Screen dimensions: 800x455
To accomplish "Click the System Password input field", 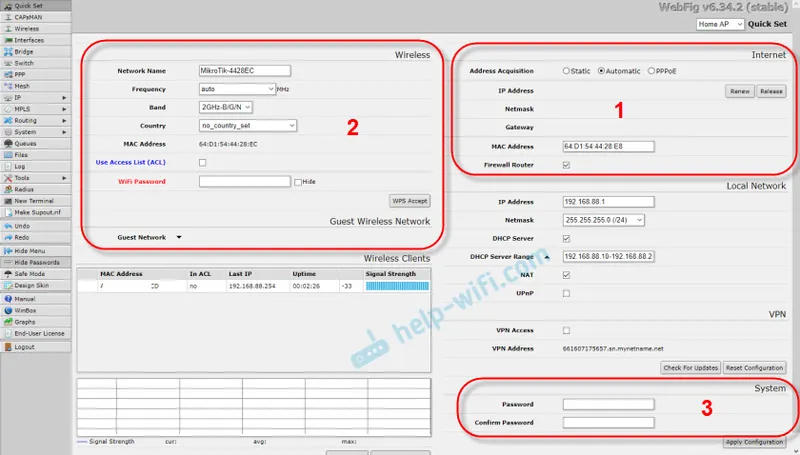I will click(x=609, y=404).
